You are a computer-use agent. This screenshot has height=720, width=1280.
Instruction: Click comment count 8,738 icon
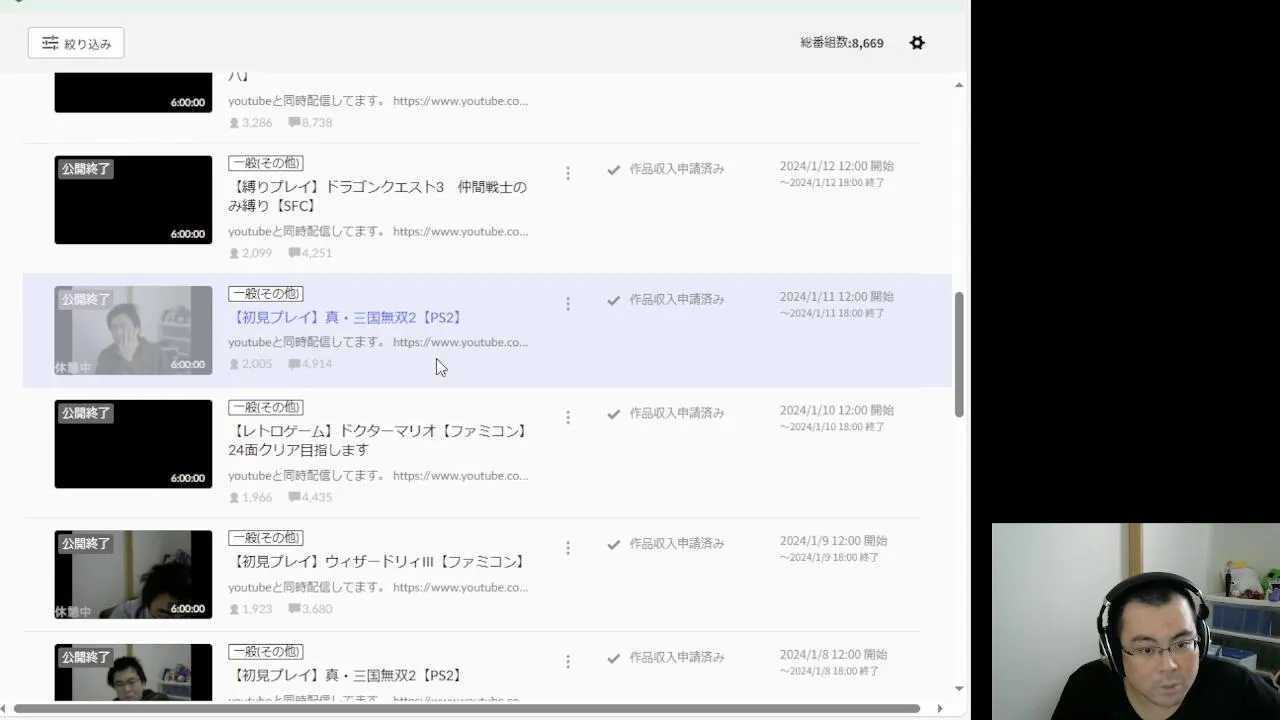pyautogui.click(x=294, y=122)
